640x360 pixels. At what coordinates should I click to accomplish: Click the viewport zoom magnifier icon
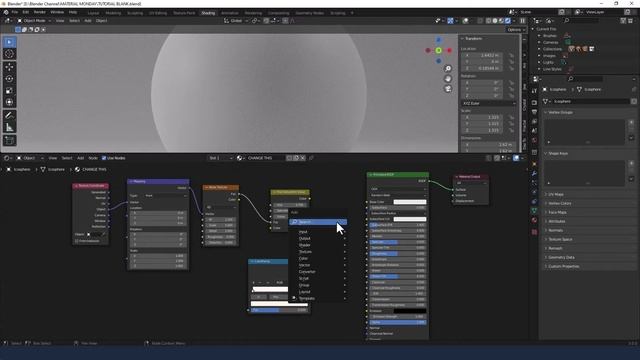448,69
